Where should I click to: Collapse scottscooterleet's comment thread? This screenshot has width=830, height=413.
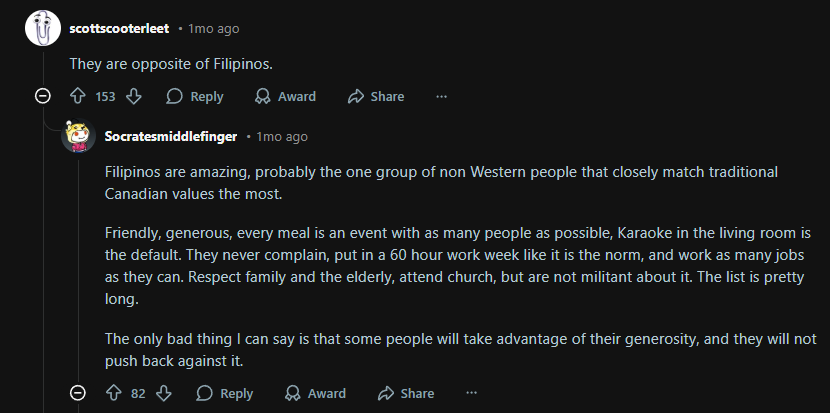click(x=42, y=96)
